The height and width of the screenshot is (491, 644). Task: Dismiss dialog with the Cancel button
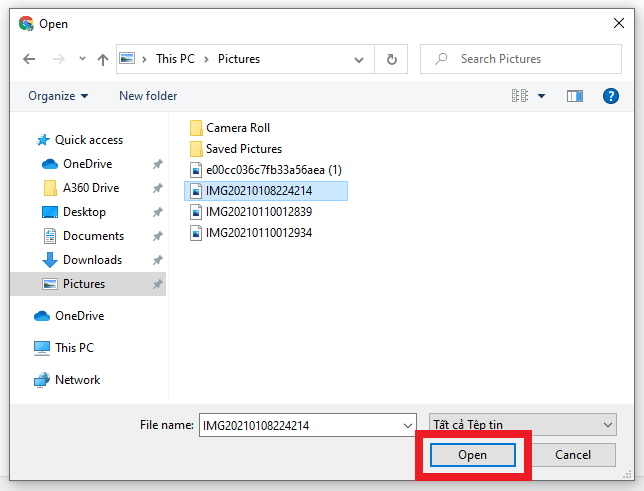(573, 455)
